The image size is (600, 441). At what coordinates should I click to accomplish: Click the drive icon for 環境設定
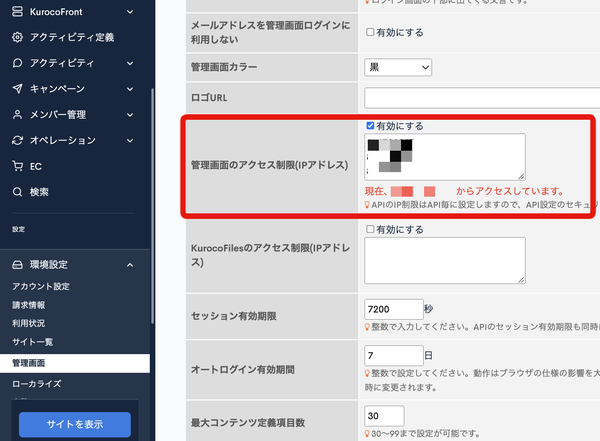(17, 265)
